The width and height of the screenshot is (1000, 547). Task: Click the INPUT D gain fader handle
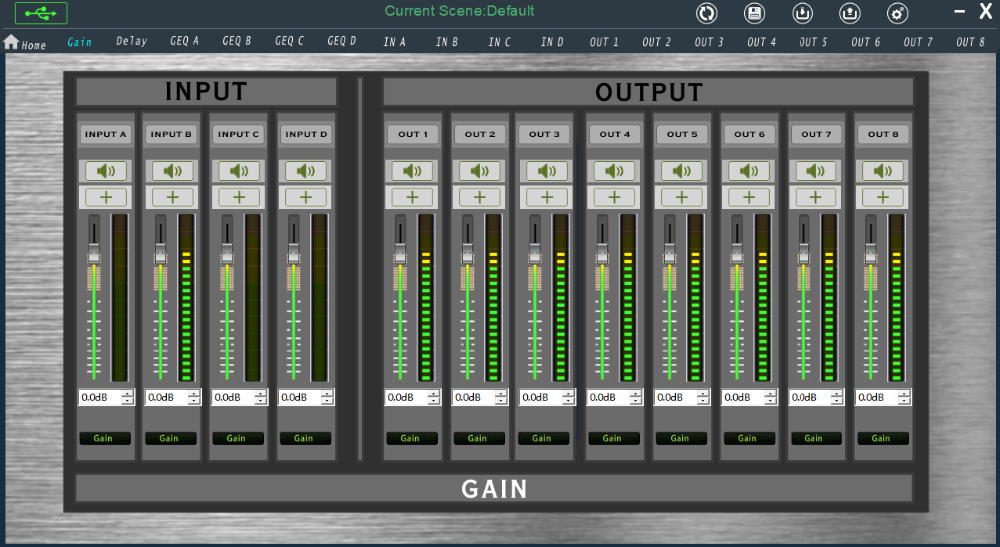tap(294, 256)
